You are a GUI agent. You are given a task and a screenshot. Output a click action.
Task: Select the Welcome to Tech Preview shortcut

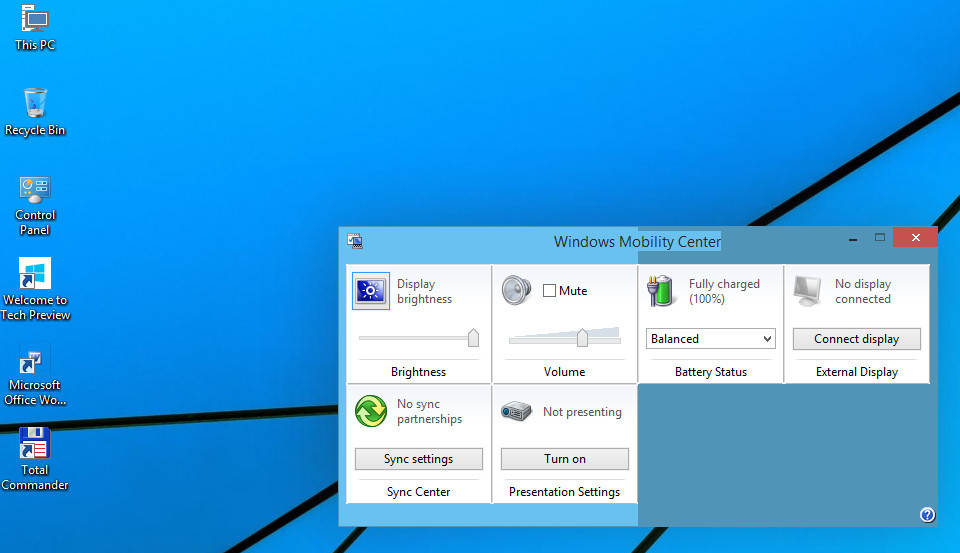click(35, 273)
